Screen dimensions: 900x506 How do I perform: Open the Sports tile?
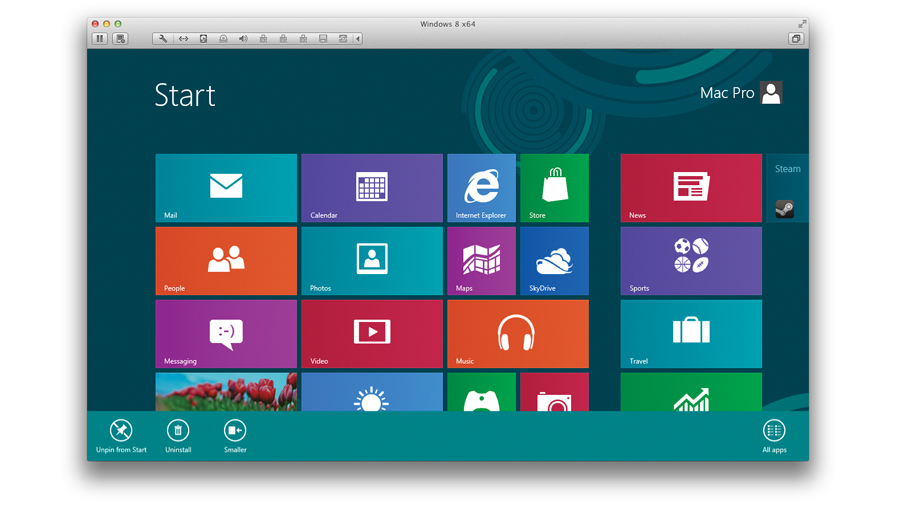coord(691,260)
